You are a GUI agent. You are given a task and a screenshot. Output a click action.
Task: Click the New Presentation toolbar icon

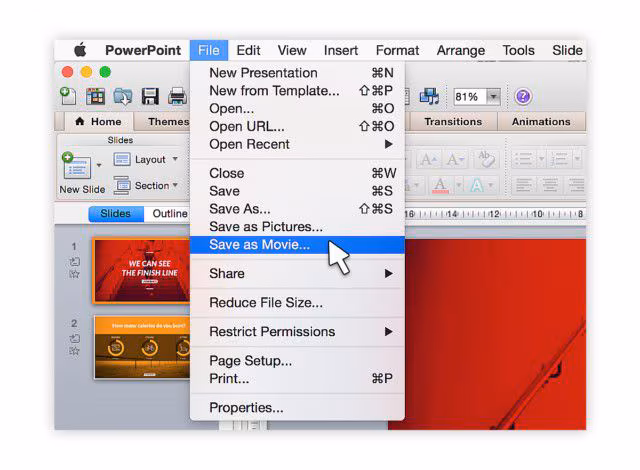point(68,96)
